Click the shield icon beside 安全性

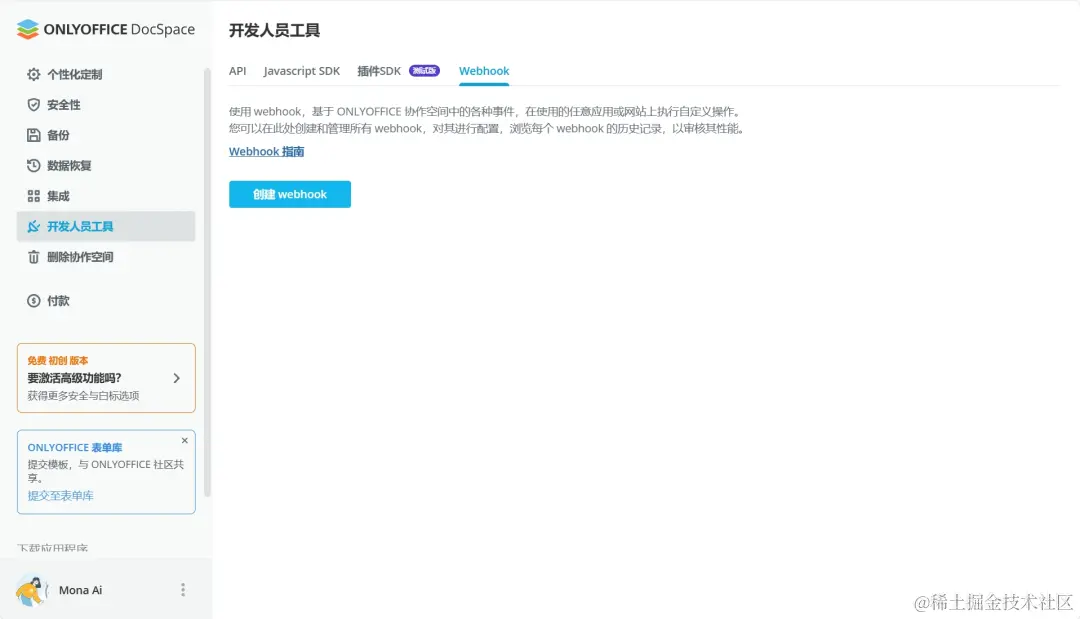pyautogui.click(x=33, y=105)
